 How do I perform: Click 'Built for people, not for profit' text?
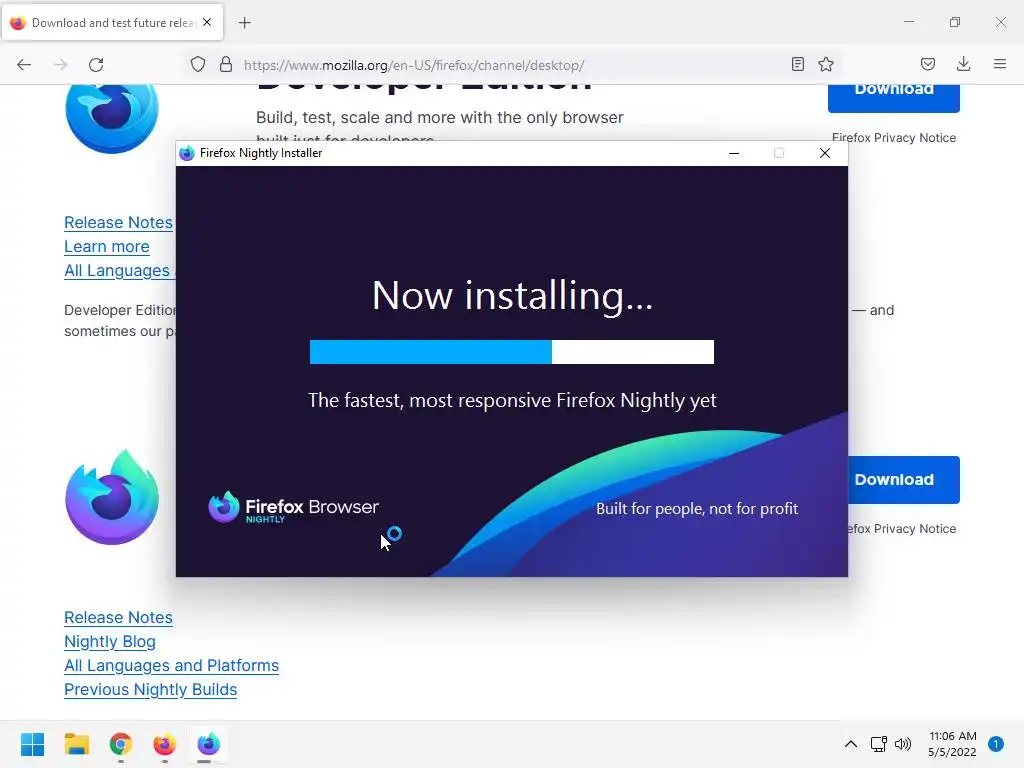pyautogui.click(x=697, y=509)
